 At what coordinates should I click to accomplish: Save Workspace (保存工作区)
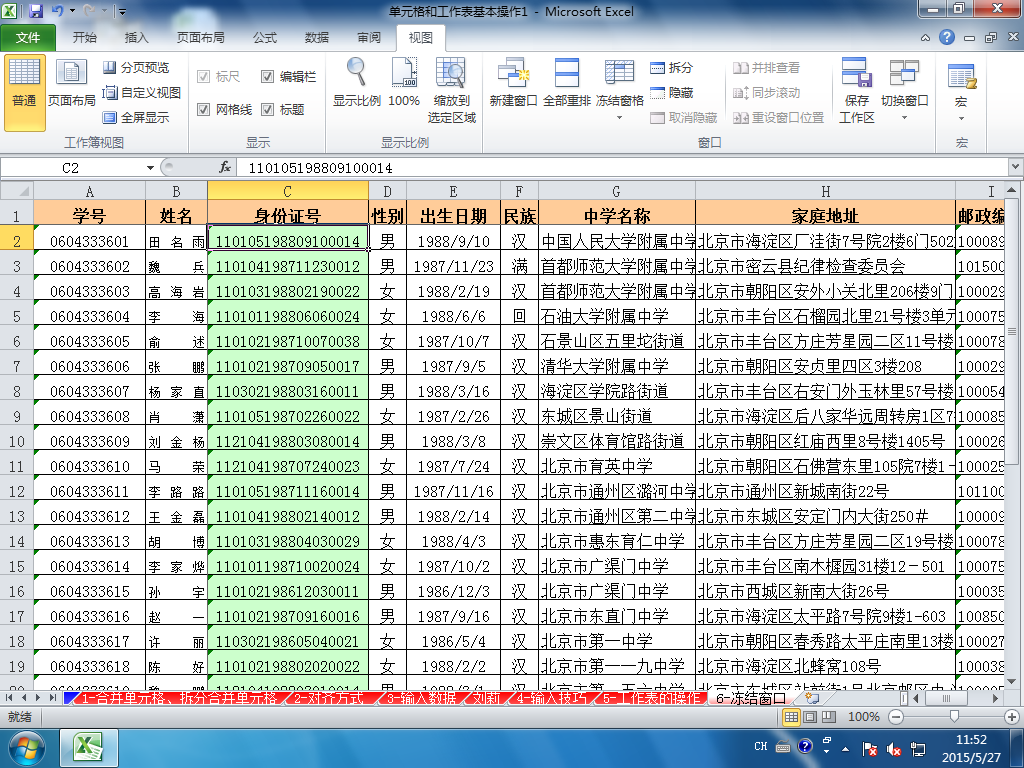point(857,90)
